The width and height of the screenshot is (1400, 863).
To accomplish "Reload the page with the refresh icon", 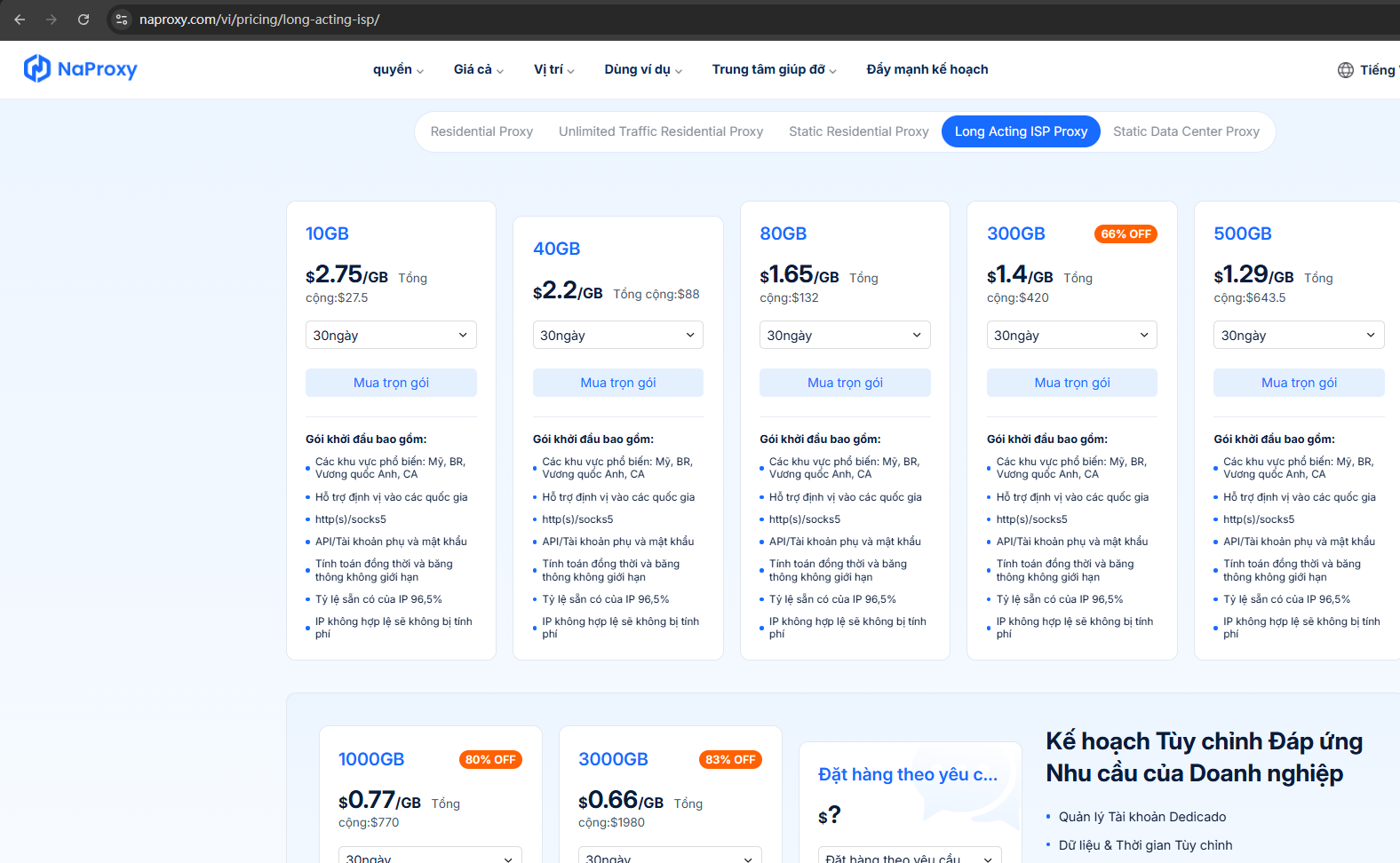I will click(84, 20).
